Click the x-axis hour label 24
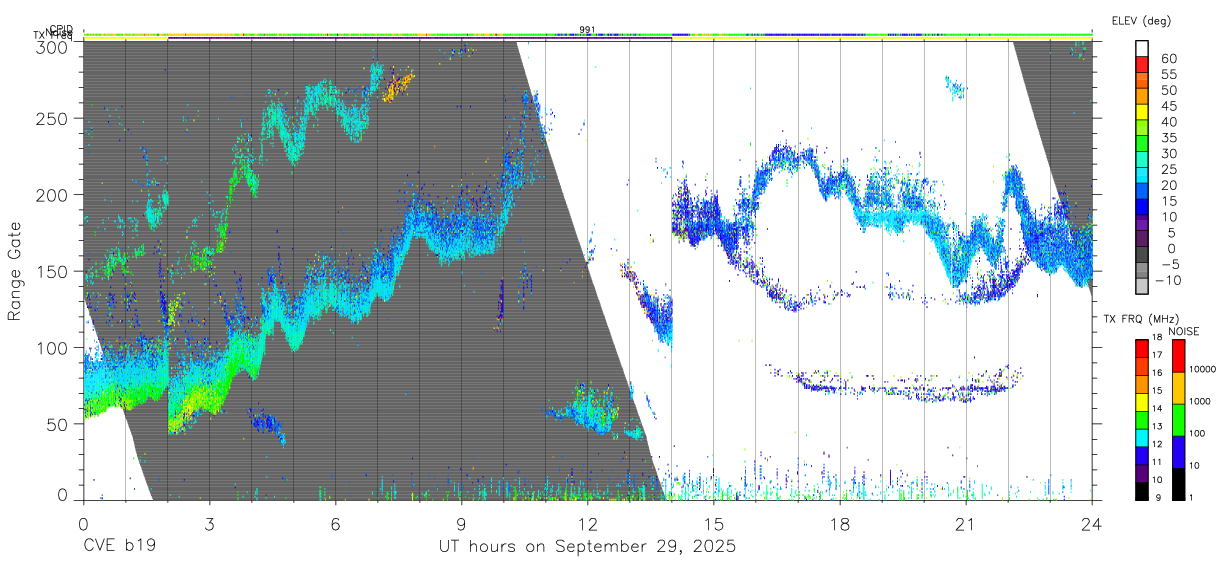 pyautogui.click(x=1091, y=523)
